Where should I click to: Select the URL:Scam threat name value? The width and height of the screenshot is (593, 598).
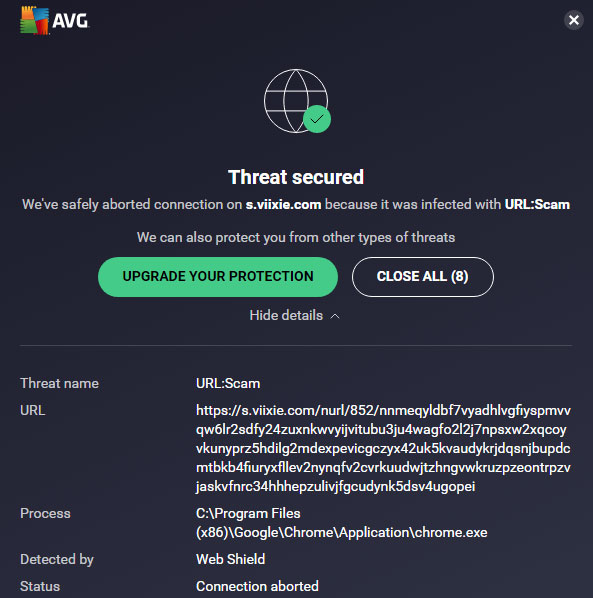[x=228, y=384]
